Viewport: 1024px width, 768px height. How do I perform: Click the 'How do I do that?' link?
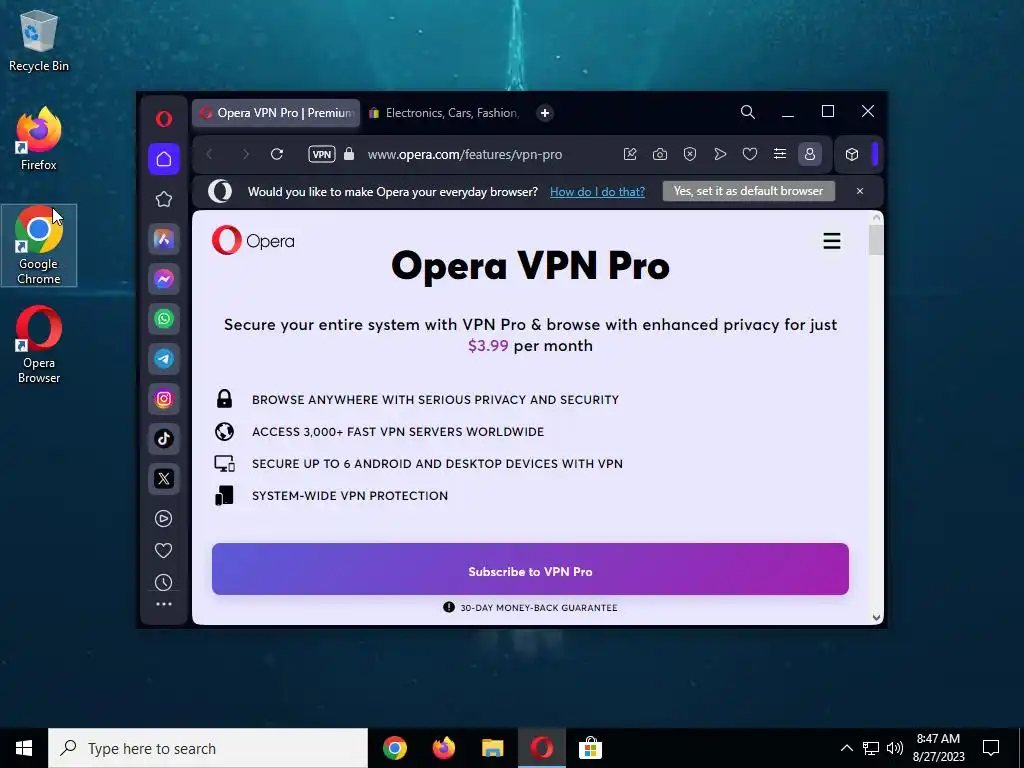pos(597,191)
